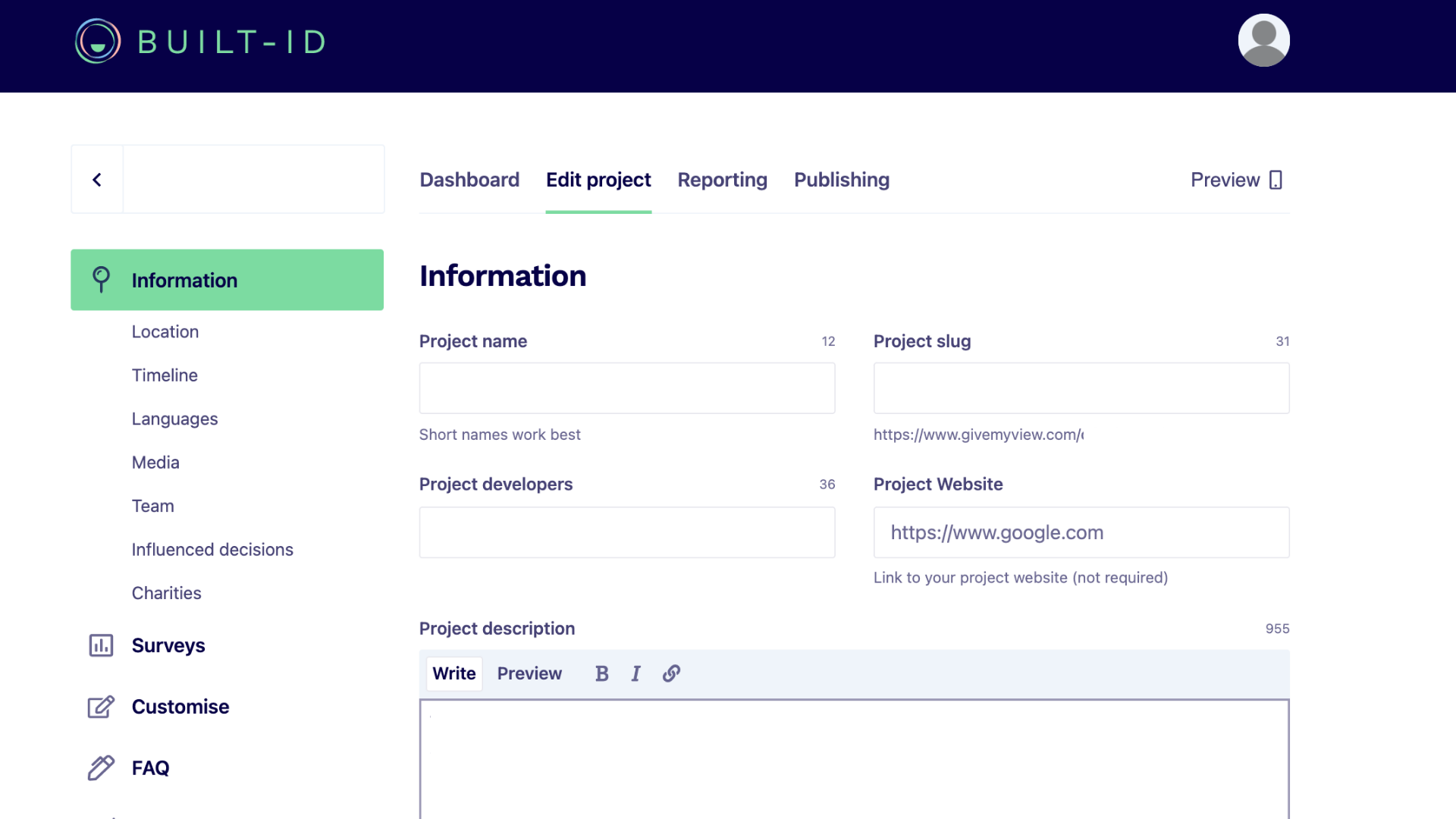Open the Publishing tab
Viewport: 1456px width, 819px height.
tap(842, 180)
